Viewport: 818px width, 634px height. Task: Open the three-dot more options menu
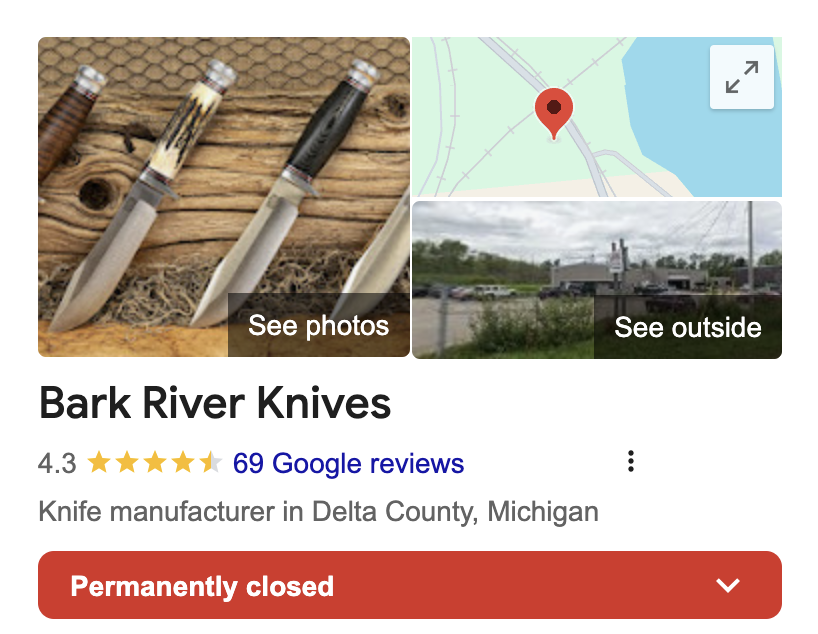[631, 461]
